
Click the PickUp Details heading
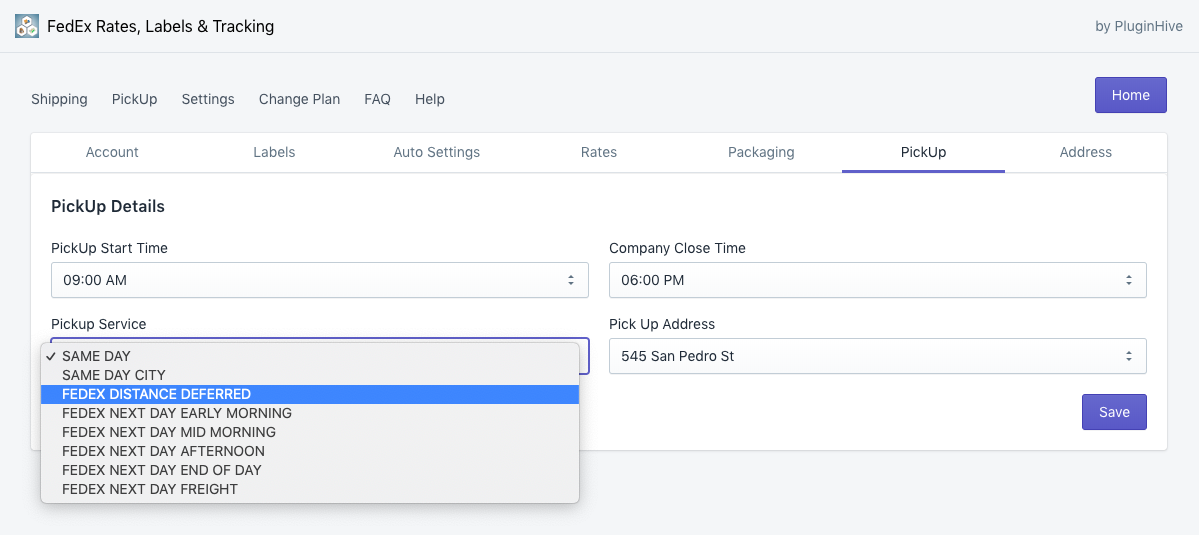tap(108, 206)
